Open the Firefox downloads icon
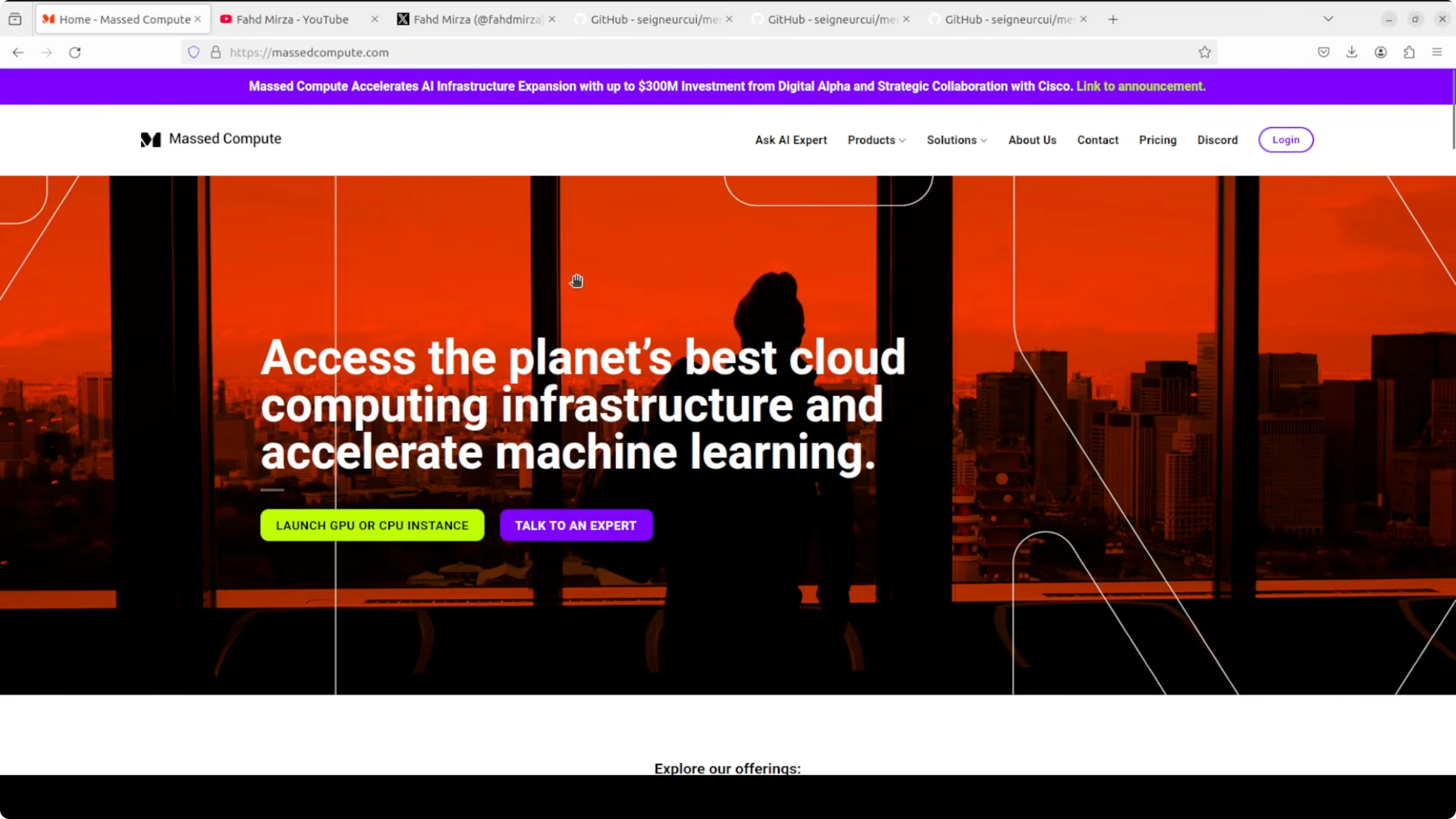 pyautogui.click(x=1352, y=53)
